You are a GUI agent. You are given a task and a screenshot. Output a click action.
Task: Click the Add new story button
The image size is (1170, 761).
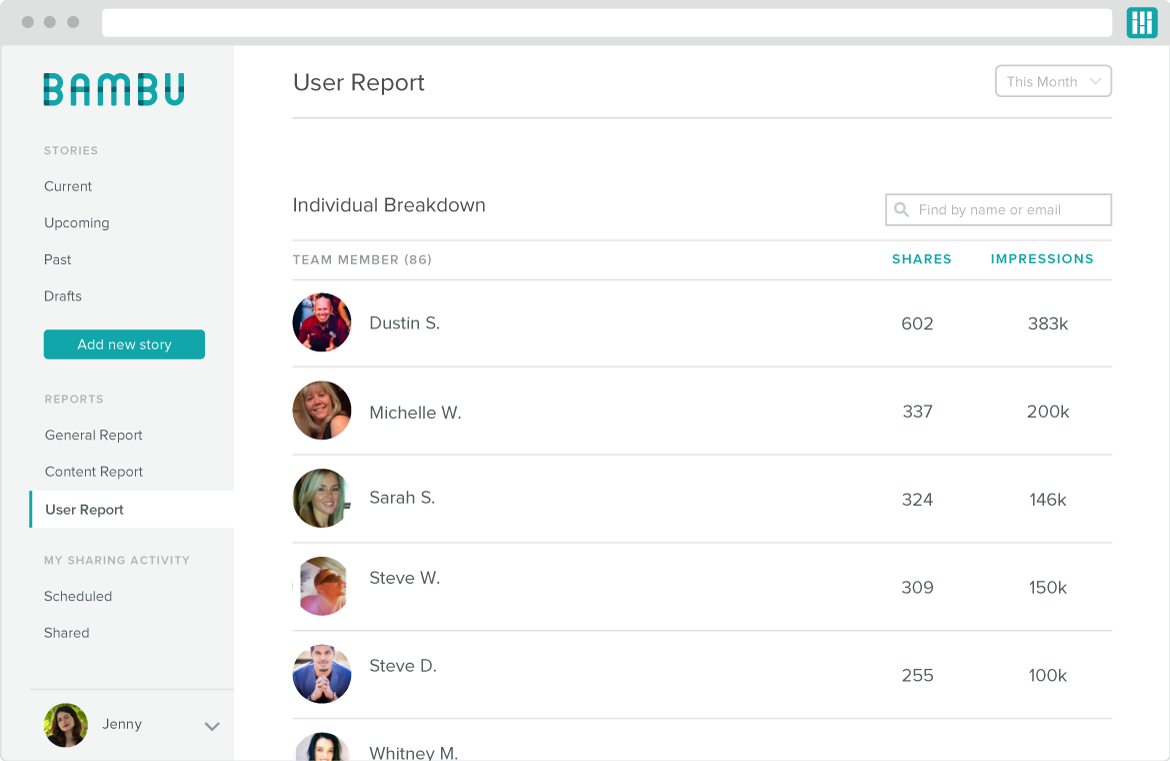[x=124, y=345]
